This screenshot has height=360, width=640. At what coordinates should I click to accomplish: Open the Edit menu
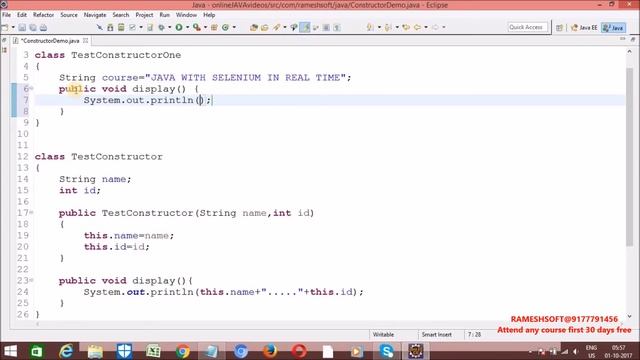point(22,15)
